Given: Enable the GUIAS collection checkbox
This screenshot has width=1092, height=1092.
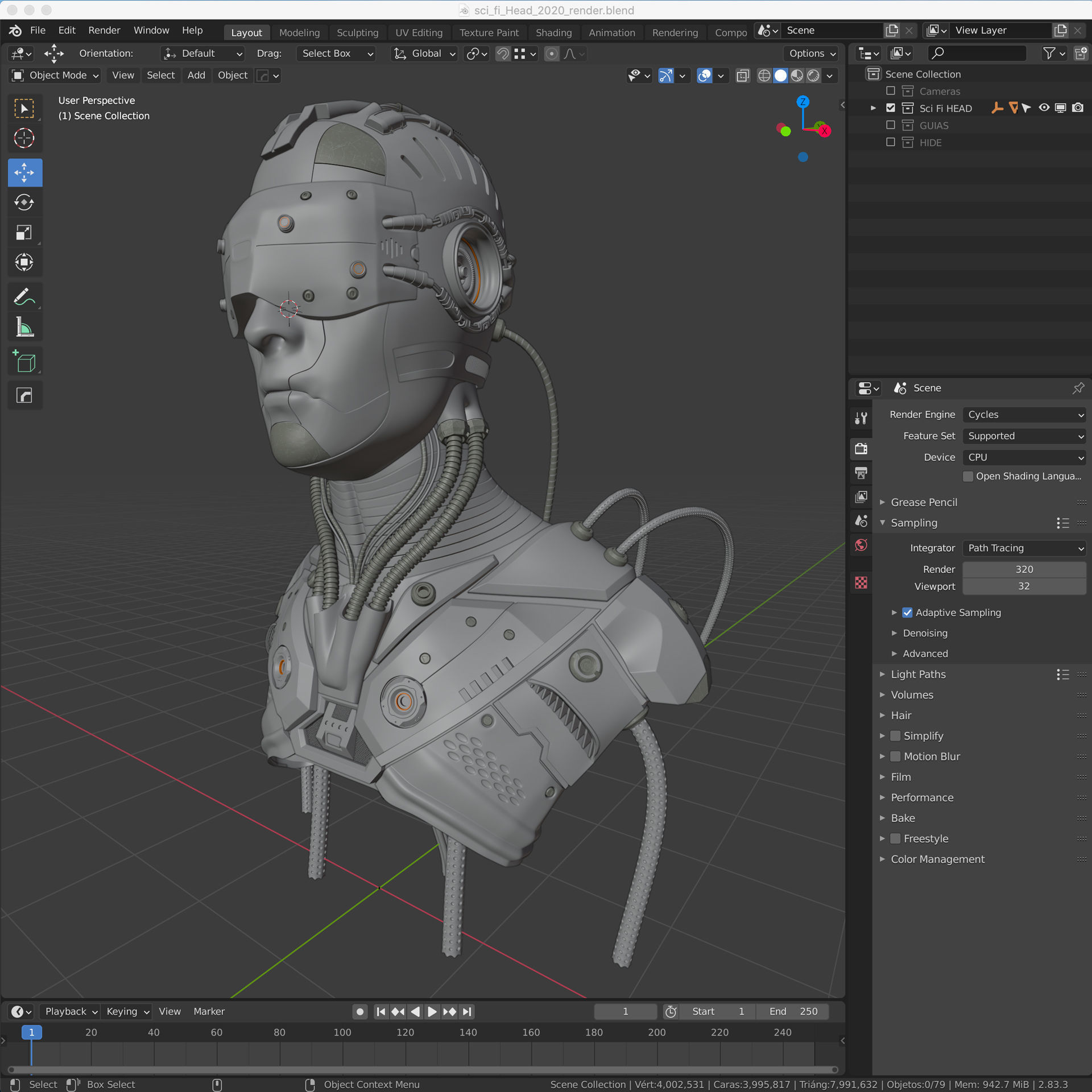Looking at the screenshot, I should tap(891, 125).
